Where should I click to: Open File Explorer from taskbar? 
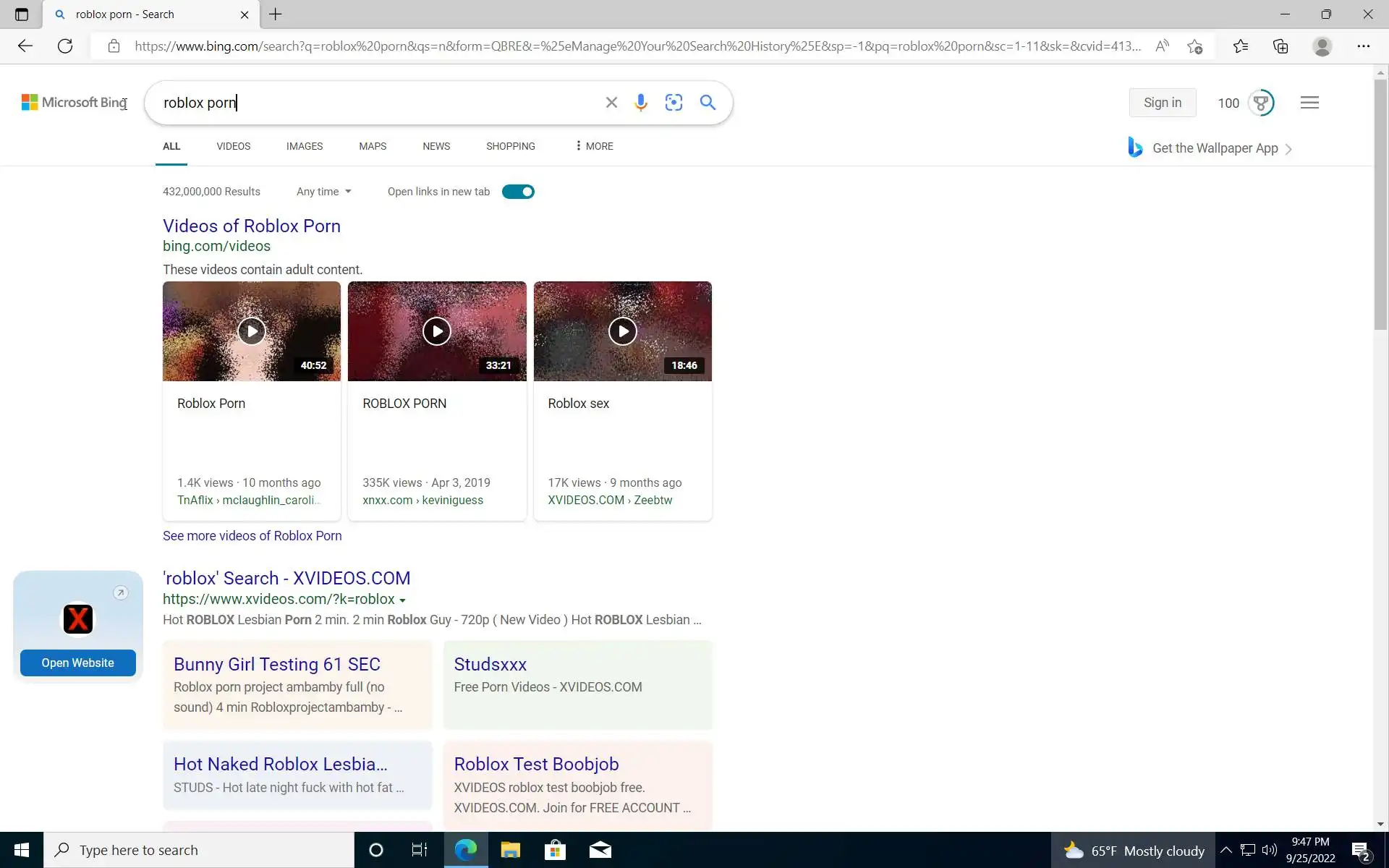(510, 850)
